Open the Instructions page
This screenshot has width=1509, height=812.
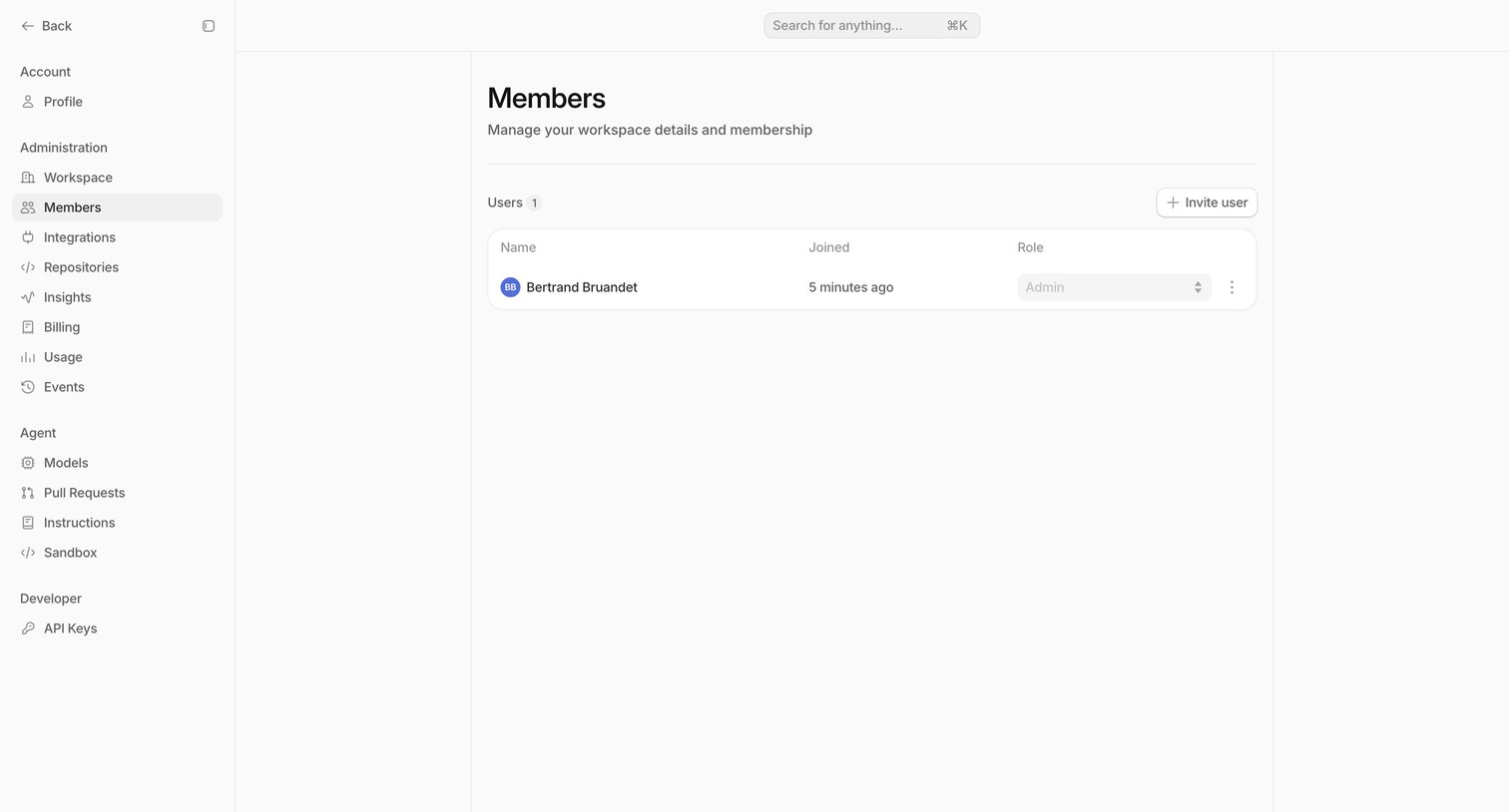pyautogui.click(x=117, y=523)
